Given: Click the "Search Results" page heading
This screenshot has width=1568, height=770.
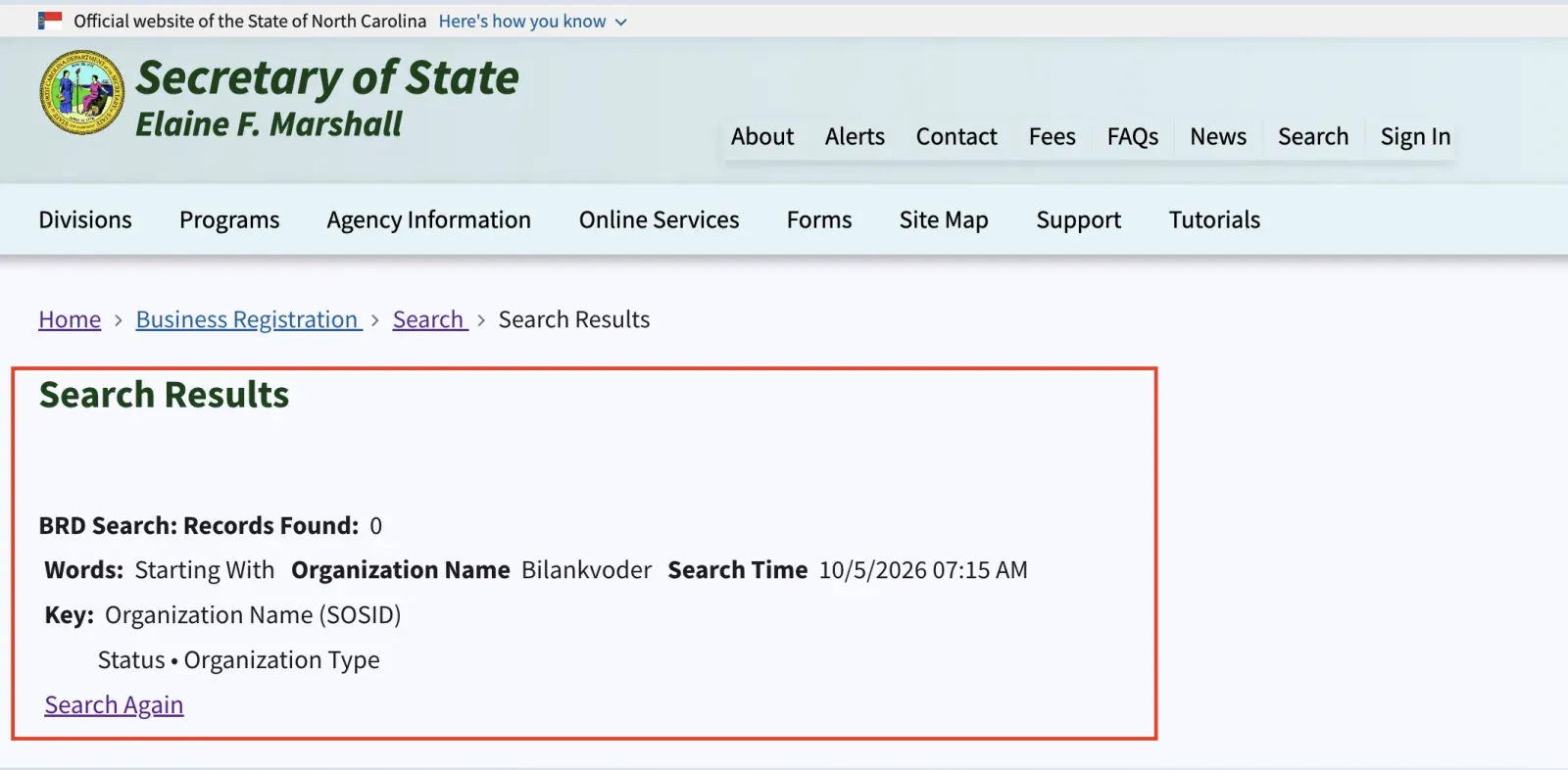Looking at the screenshot, I should pyautogui.click(x=164, y=395).
